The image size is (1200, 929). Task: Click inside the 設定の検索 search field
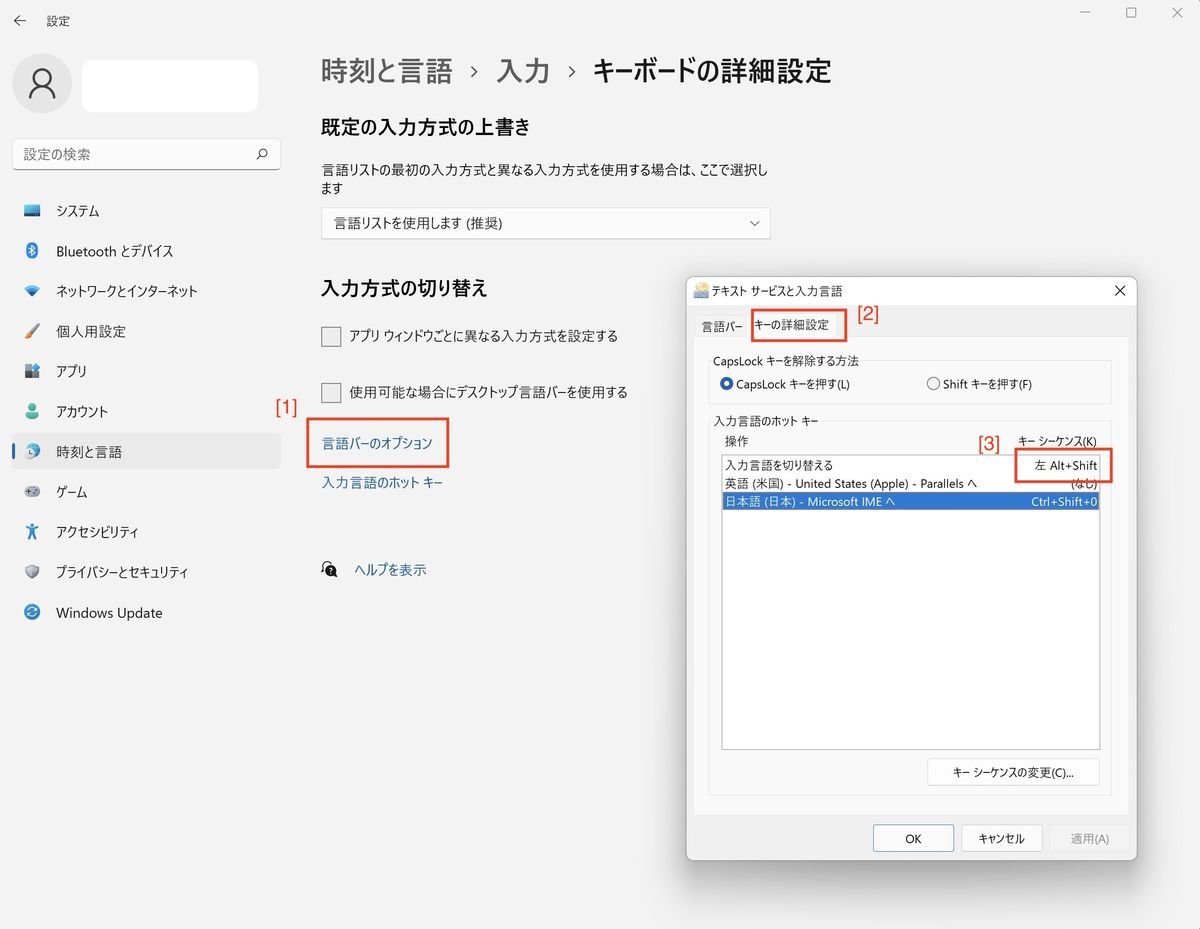pyautogui.click(x=146, y=154)
